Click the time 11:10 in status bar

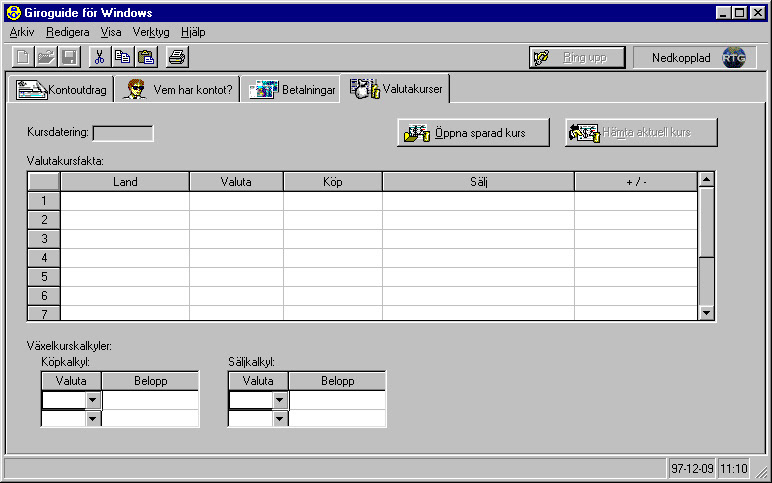coord(734,468)
